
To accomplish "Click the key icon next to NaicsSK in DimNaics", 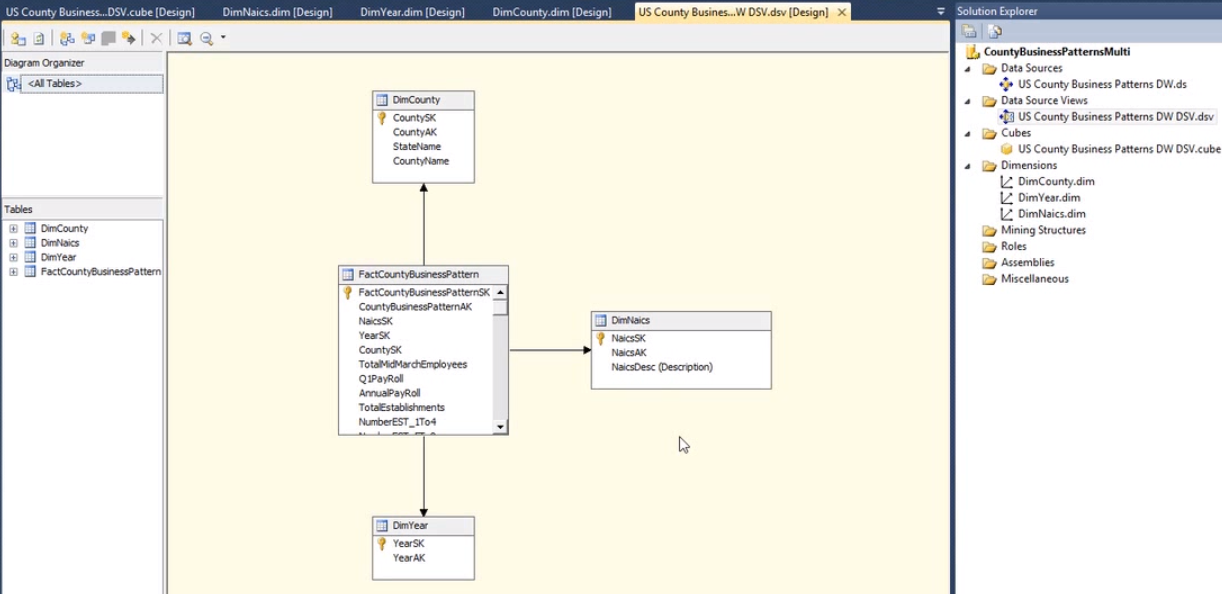I will coord(600,338).
